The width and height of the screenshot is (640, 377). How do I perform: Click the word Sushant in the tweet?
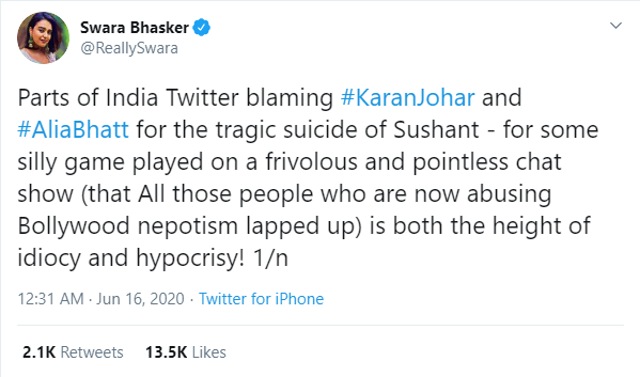[x=436, y=130]
